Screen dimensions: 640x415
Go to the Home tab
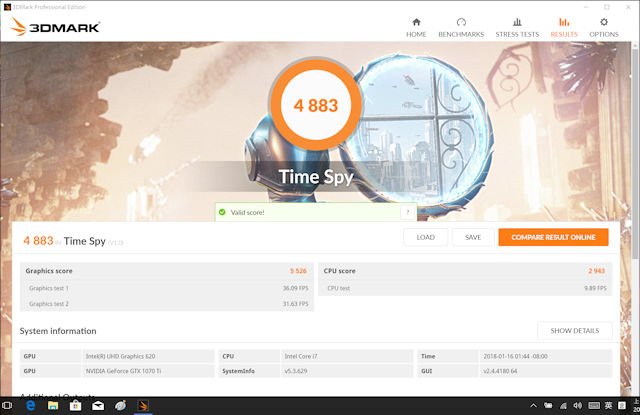416,28
